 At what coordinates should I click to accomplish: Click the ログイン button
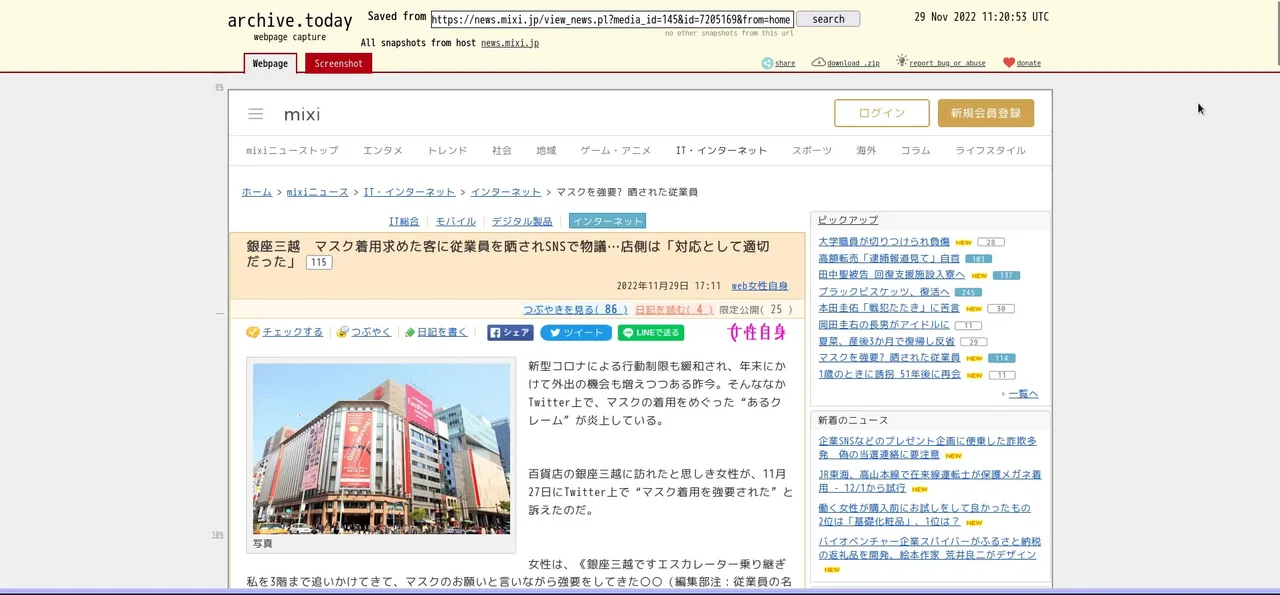tap(881, 113)
